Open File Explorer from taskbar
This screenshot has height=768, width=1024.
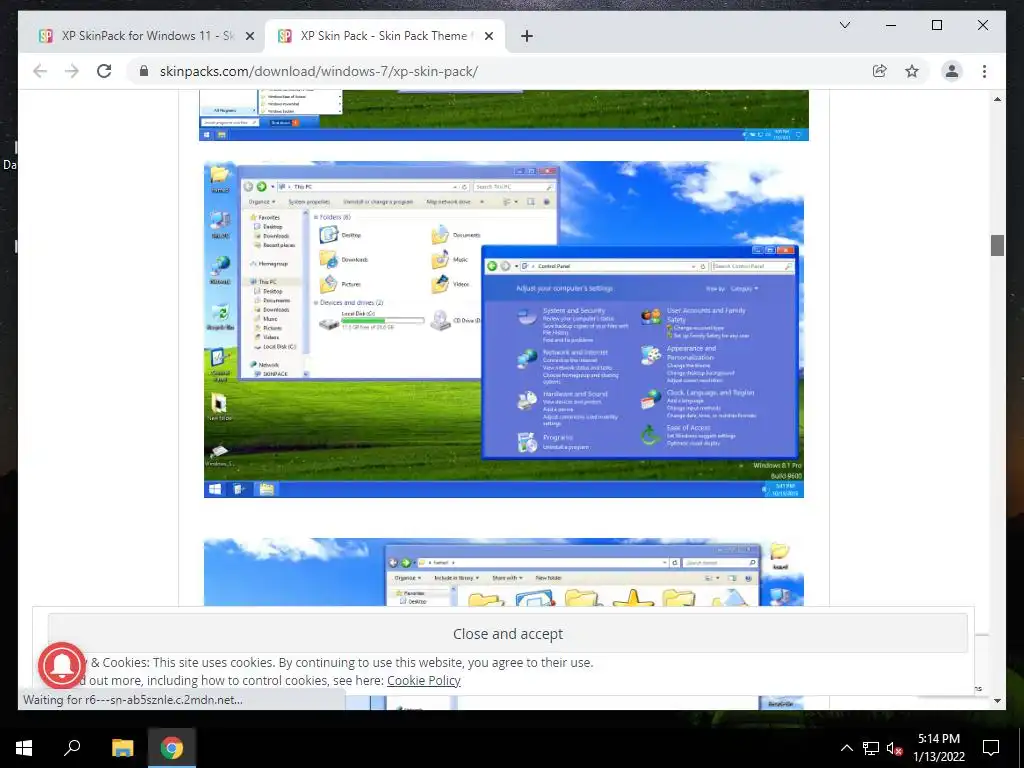(122, 748)
